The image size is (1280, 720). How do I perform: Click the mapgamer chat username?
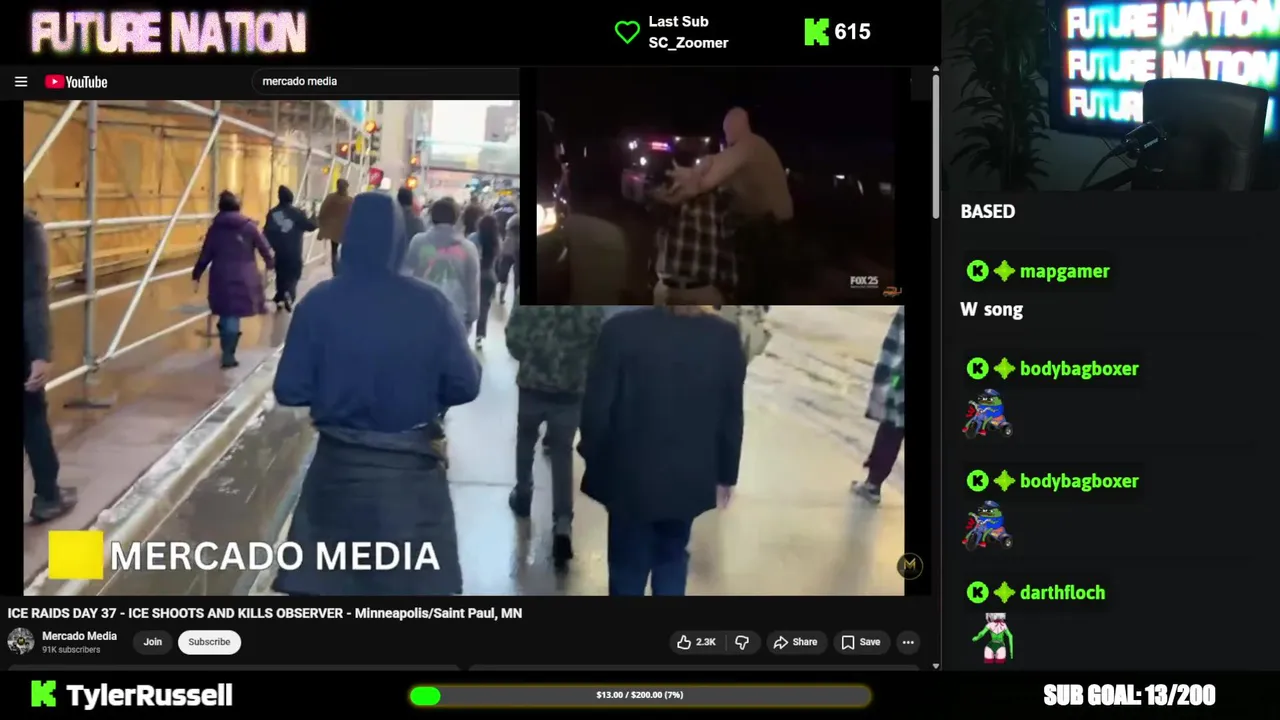coord(1064,271)
